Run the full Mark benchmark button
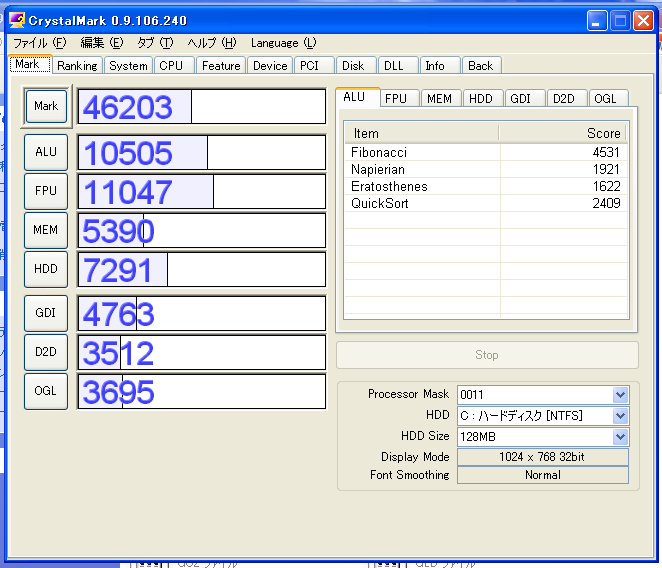This screenshot has height=568, width=662. pos(46,106)
